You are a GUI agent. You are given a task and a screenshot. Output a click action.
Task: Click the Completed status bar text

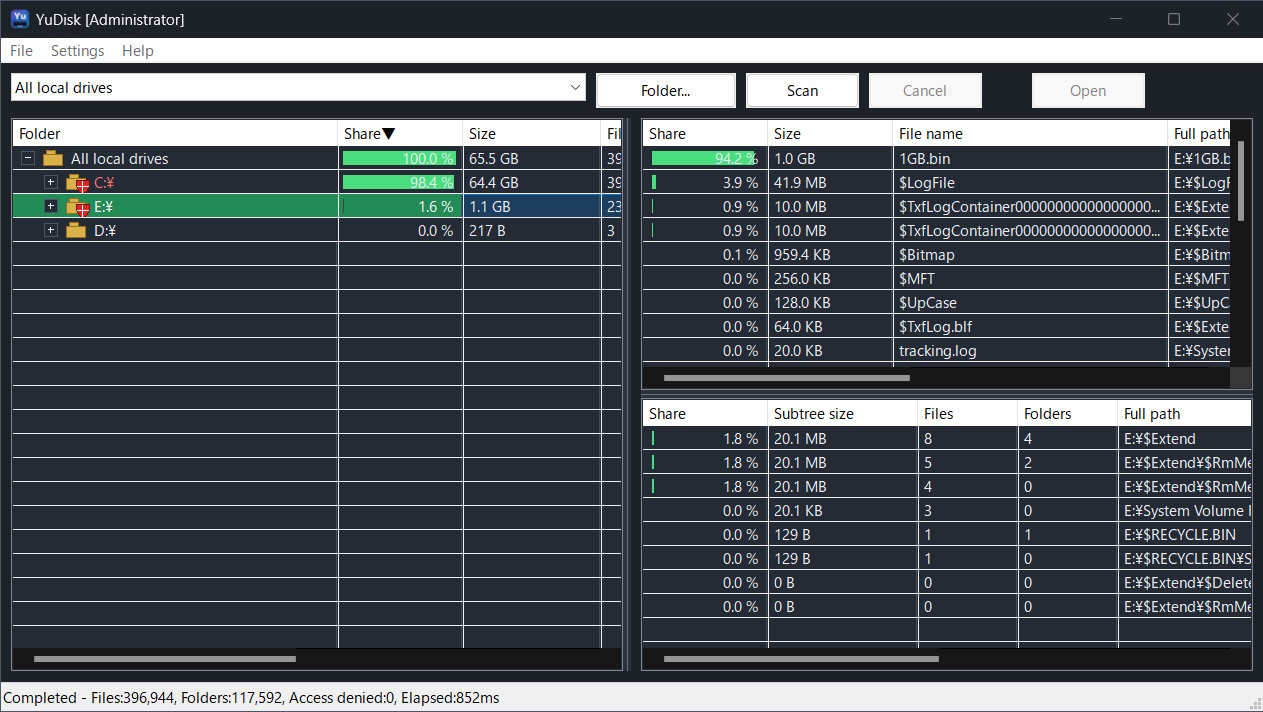[252, 697]
